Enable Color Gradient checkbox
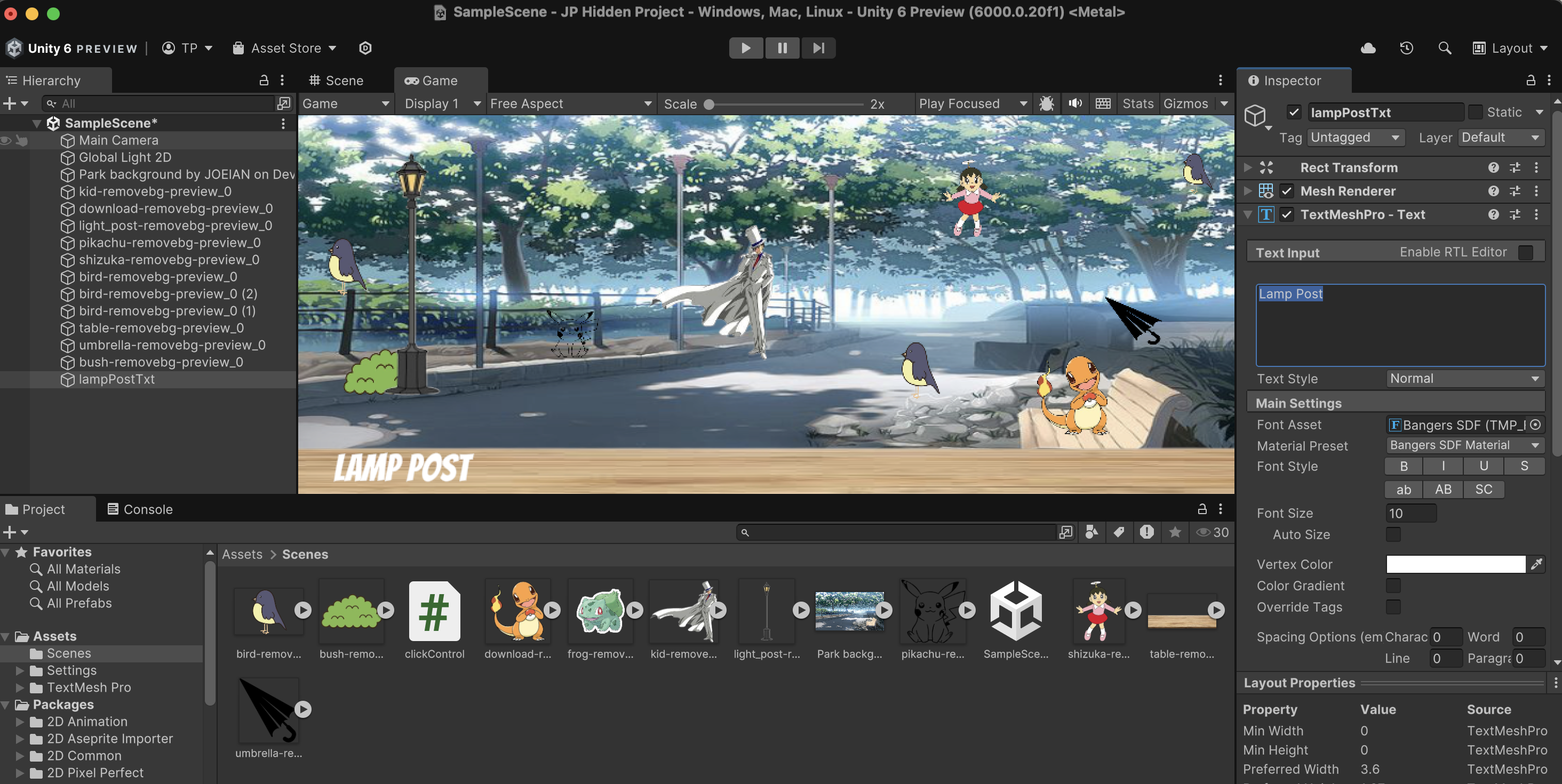This screenshot has height=784, width=1562. coord(1393,585)
